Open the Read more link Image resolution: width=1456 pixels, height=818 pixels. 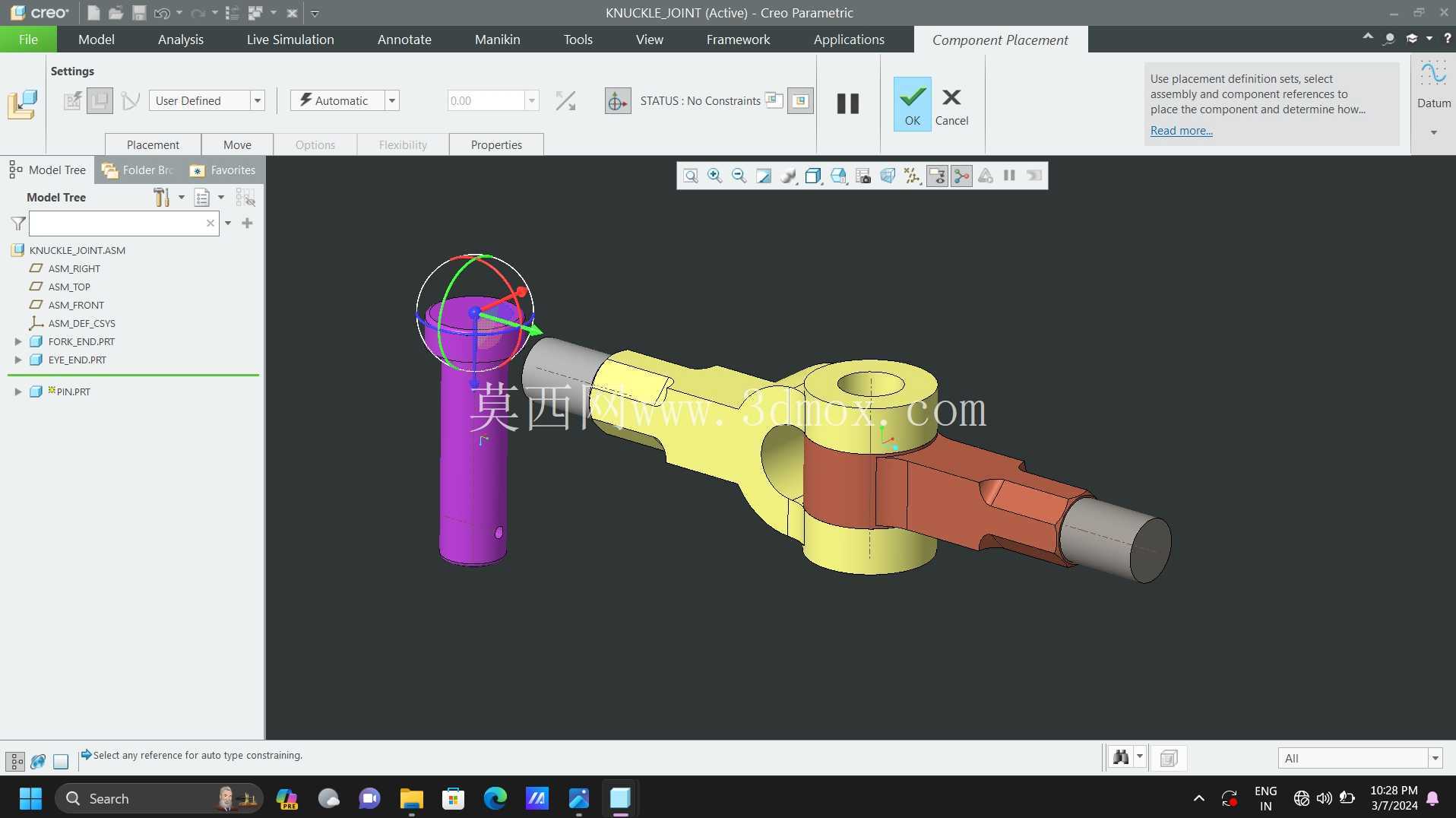pyautogui.click(x=1181, y=131)
